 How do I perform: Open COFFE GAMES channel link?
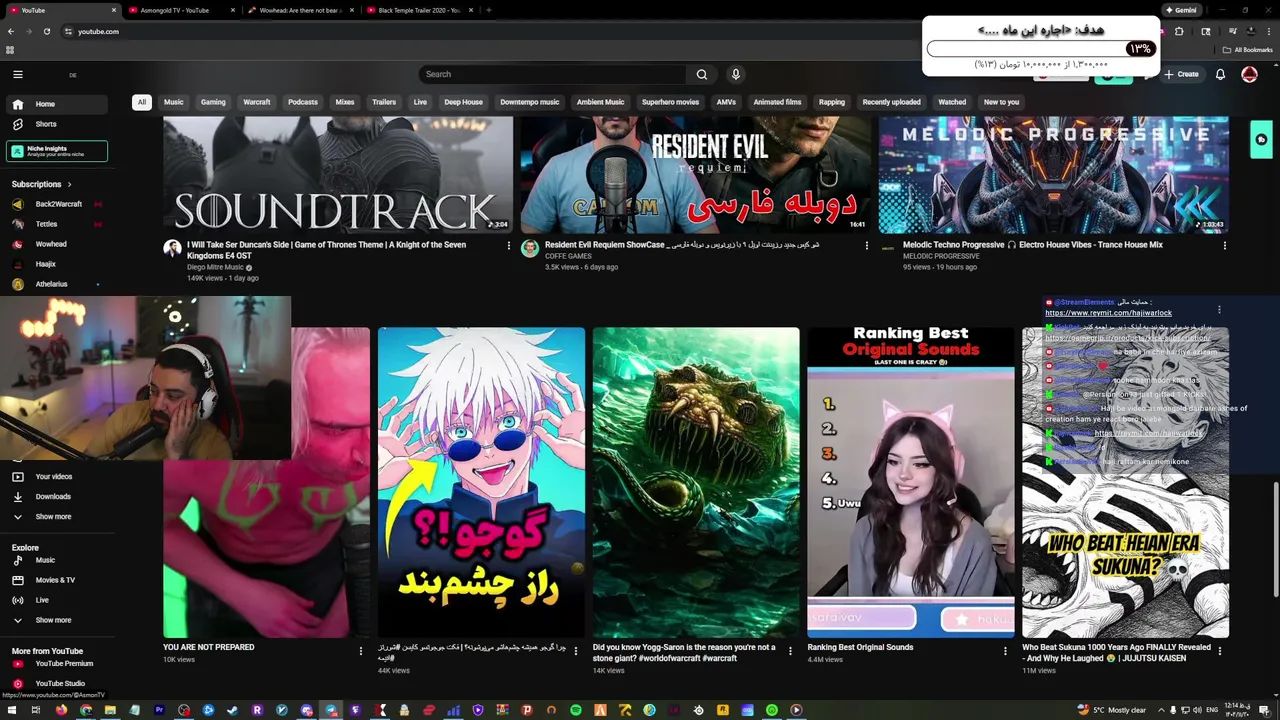pos(568,256)
